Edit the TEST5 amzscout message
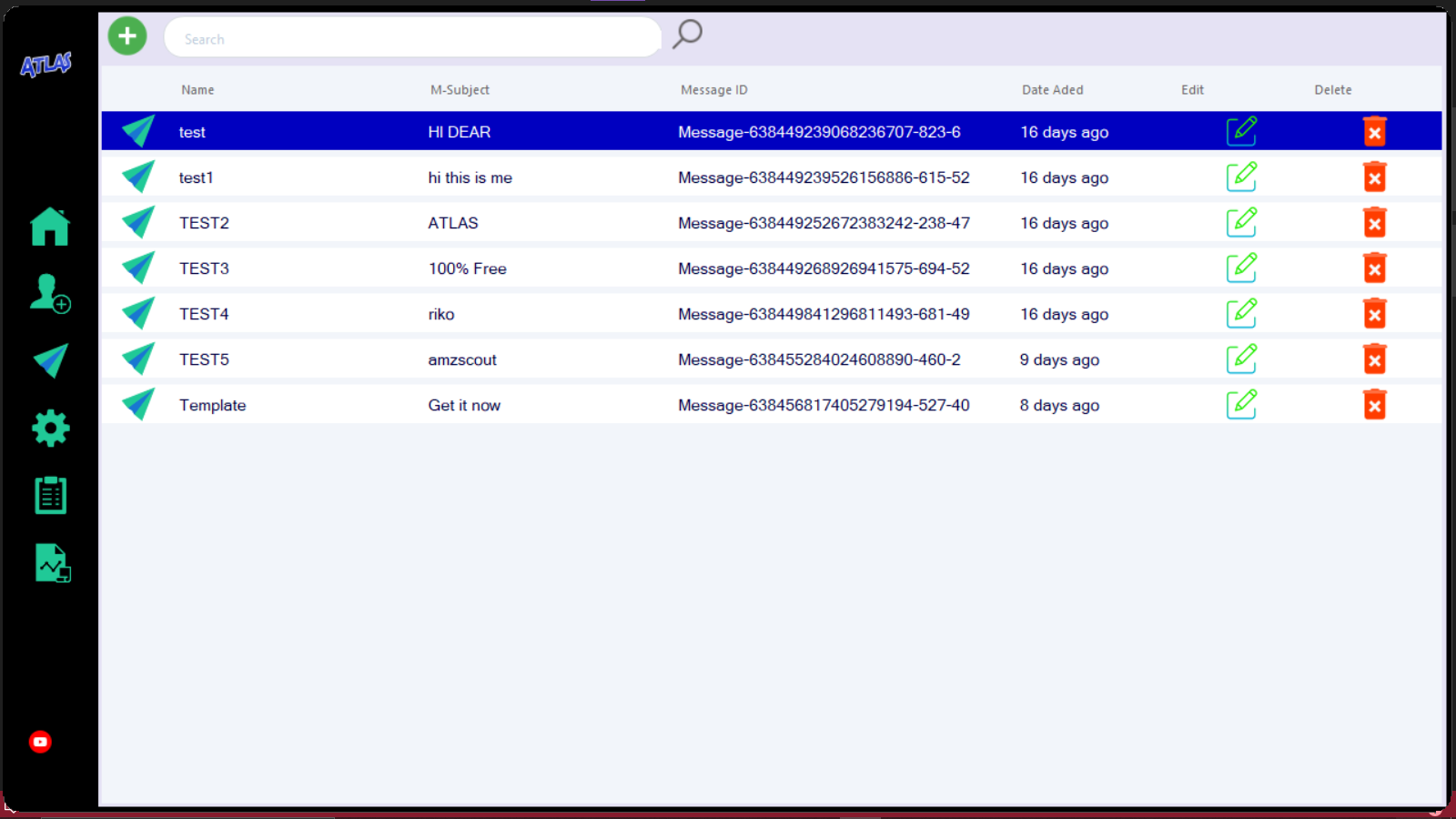Image resolution: width=1456 pixels, height=819 pixels. (x=1241, y=359)
